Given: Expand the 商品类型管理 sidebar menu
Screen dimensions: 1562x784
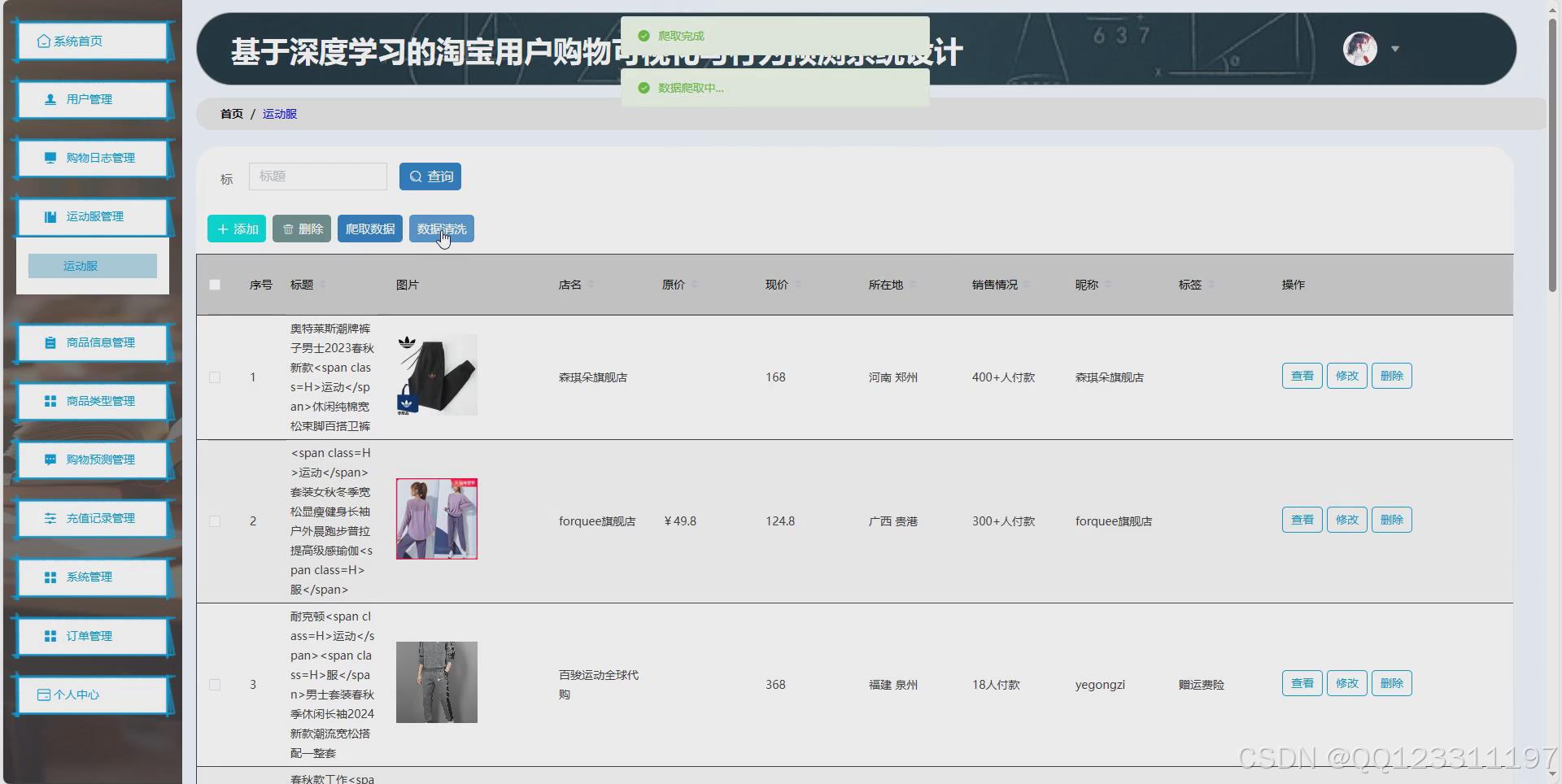Looking at the screenshot, I should 93,401.
